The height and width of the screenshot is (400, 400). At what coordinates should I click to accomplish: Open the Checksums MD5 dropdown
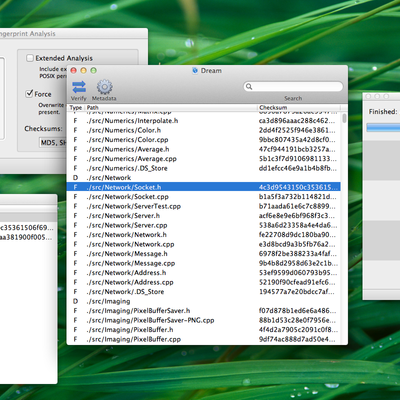pyautogui.click(x=53, y=143)
